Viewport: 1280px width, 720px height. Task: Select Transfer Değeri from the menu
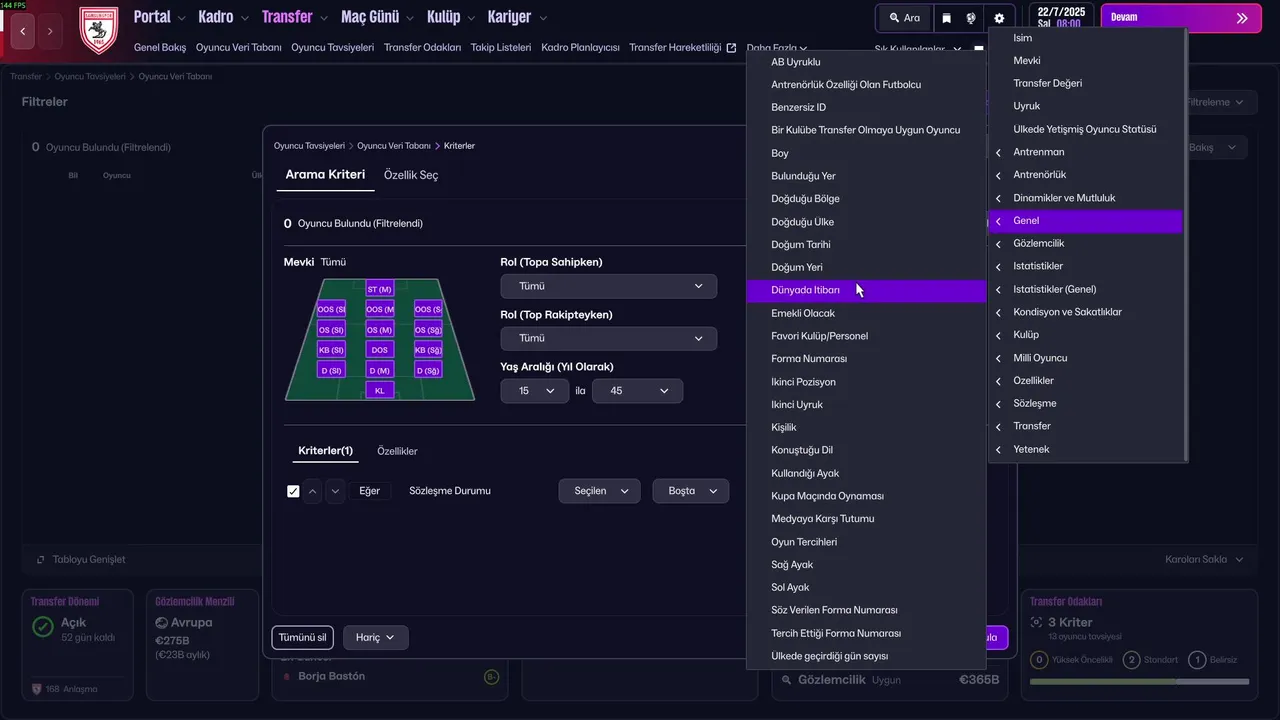pos(1085,83)
